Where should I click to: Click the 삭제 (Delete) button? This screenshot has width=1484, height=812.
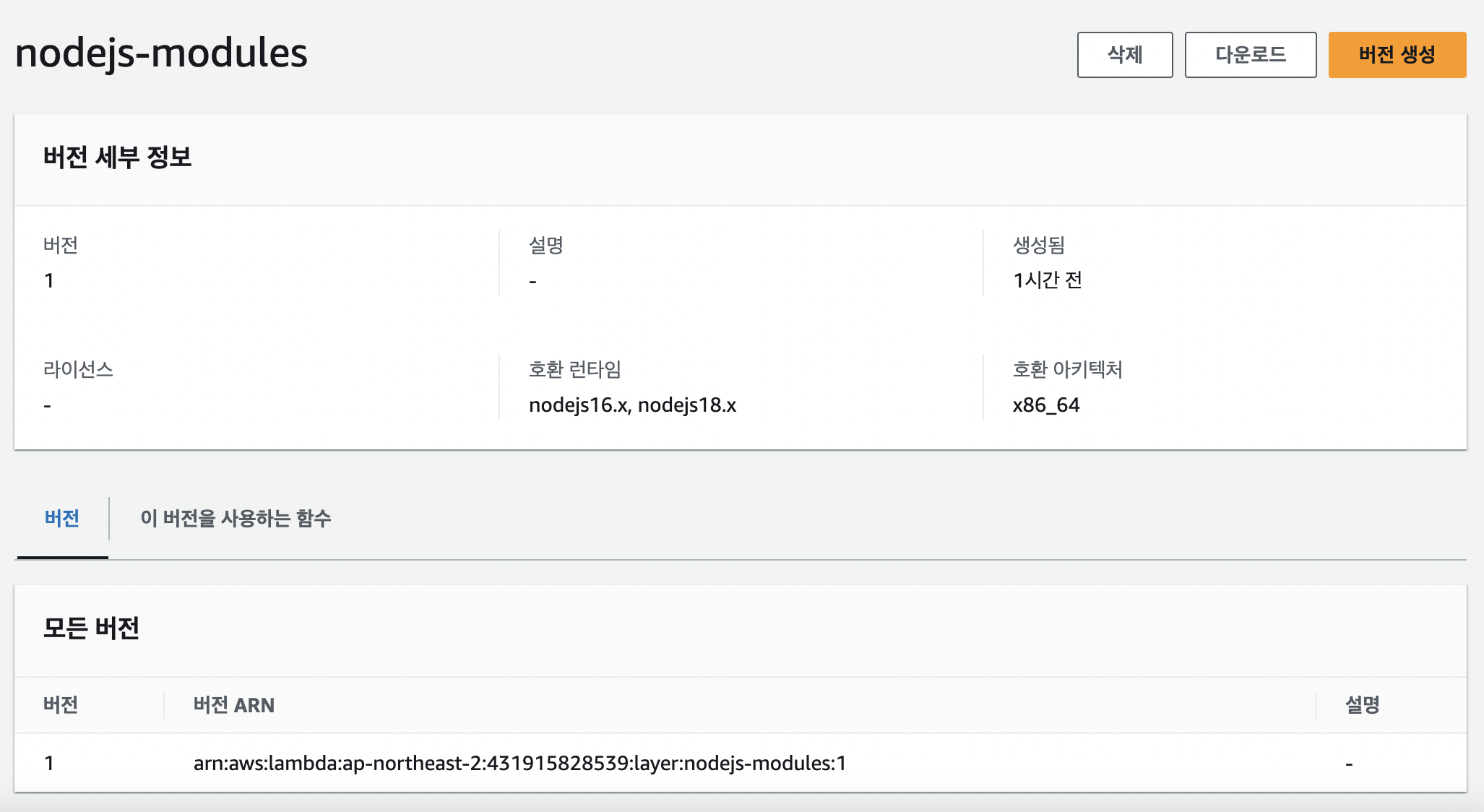pyautogui.click(x=1124, y=55)
